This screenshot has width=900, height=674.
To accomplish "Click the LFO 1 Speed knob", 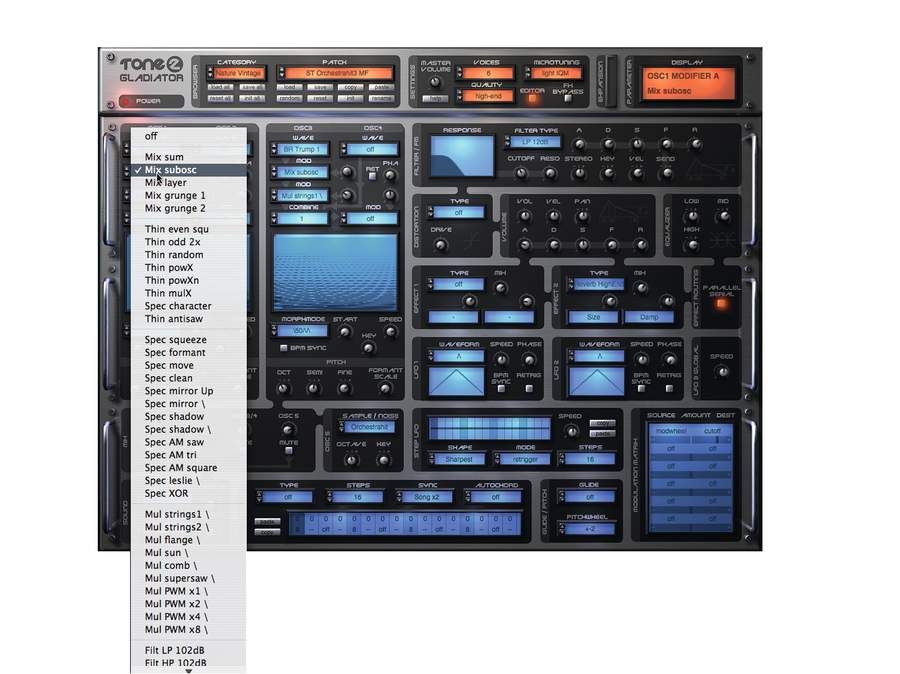I will pyautogui.click(x=501, y=360).
